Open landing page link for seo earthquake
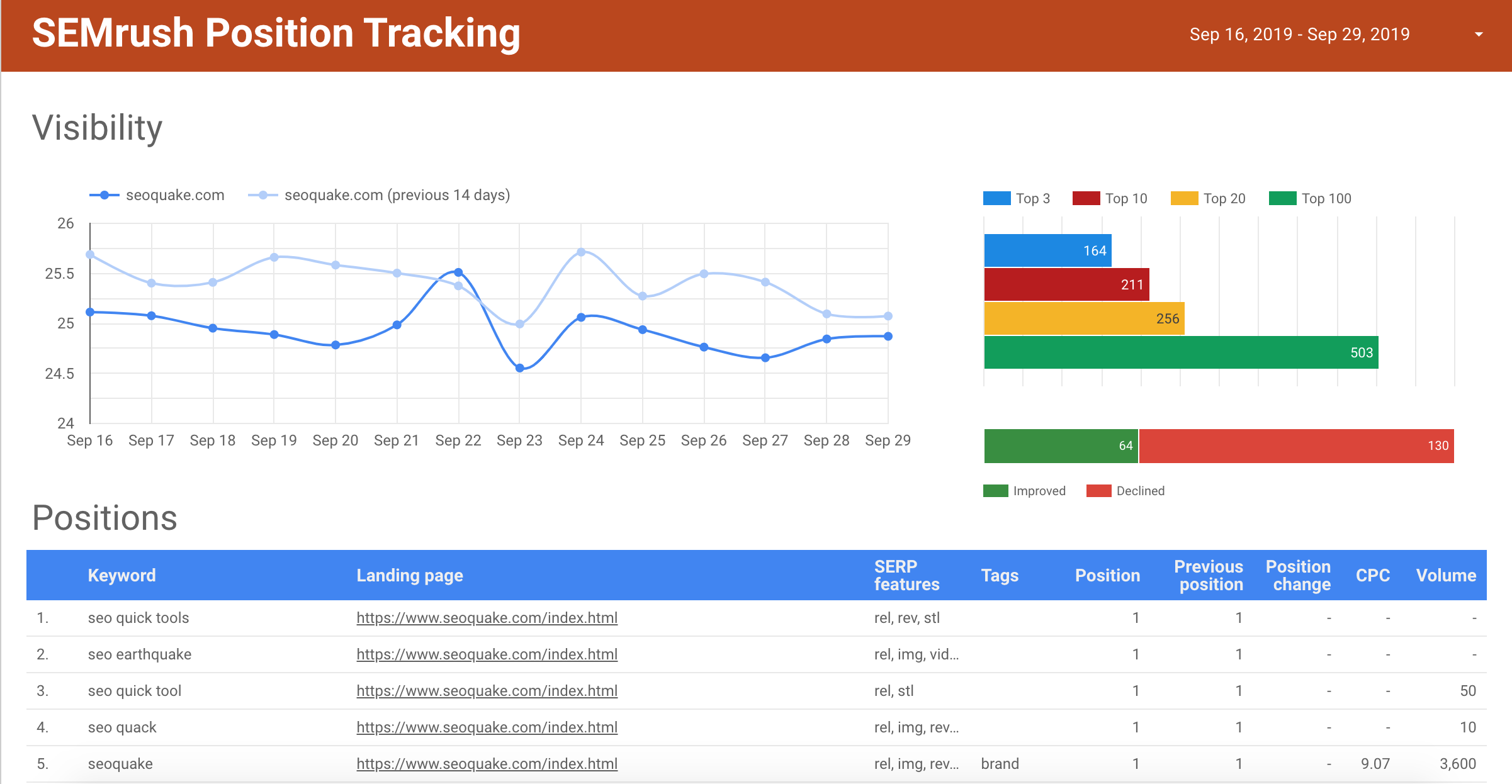 coord(487,654)
